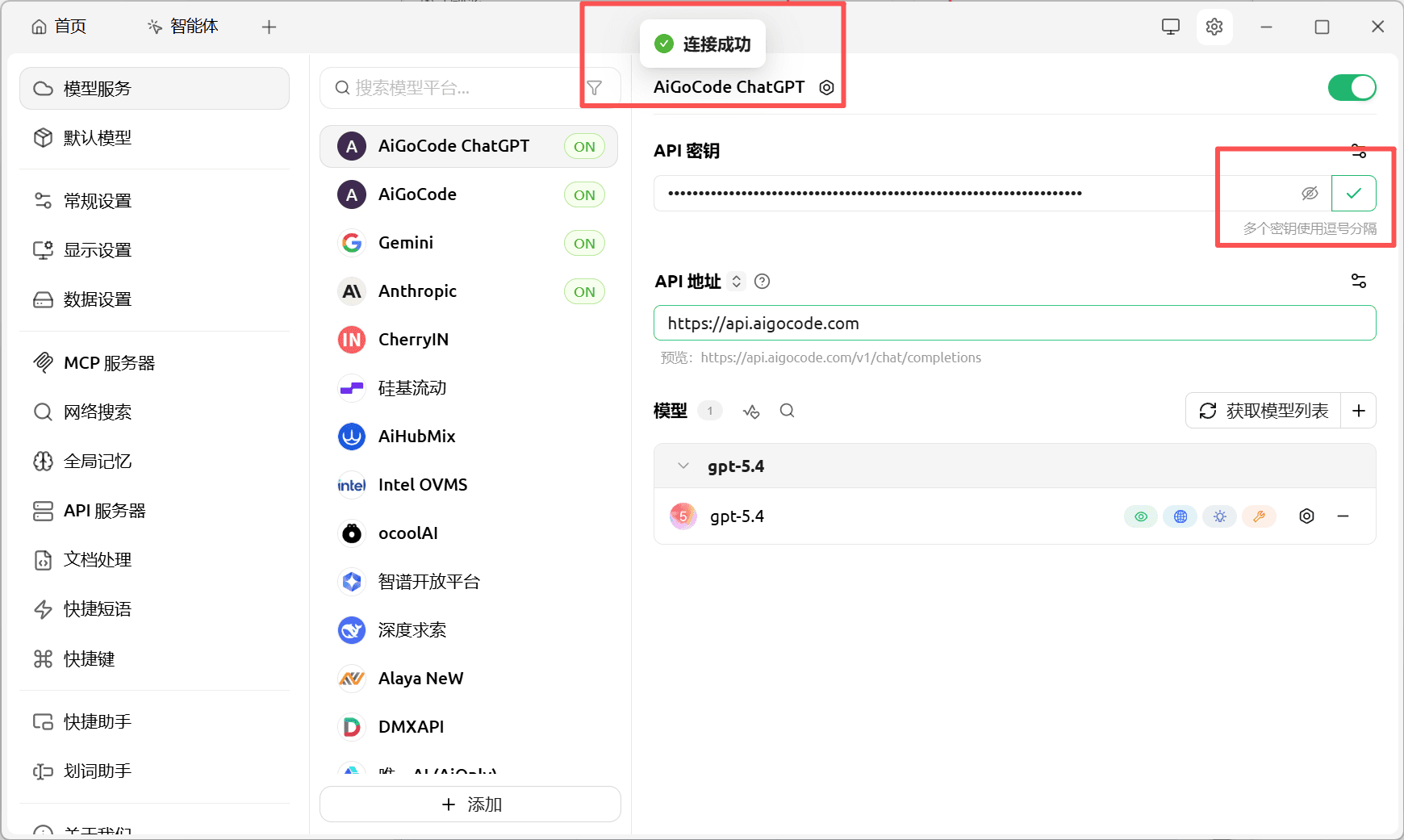Open API 地址 advanced settings icon
Image resolution: width=1404 pixels, height=840 pixels.
pyautogui.click(x=1359, y=281)
